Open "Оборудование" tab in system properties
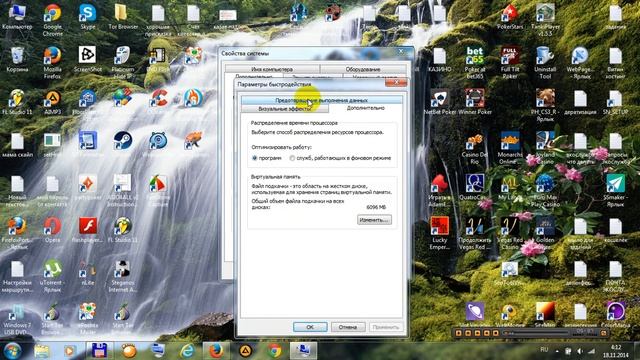Screen dimensions: 640x360 pos(363,69)
